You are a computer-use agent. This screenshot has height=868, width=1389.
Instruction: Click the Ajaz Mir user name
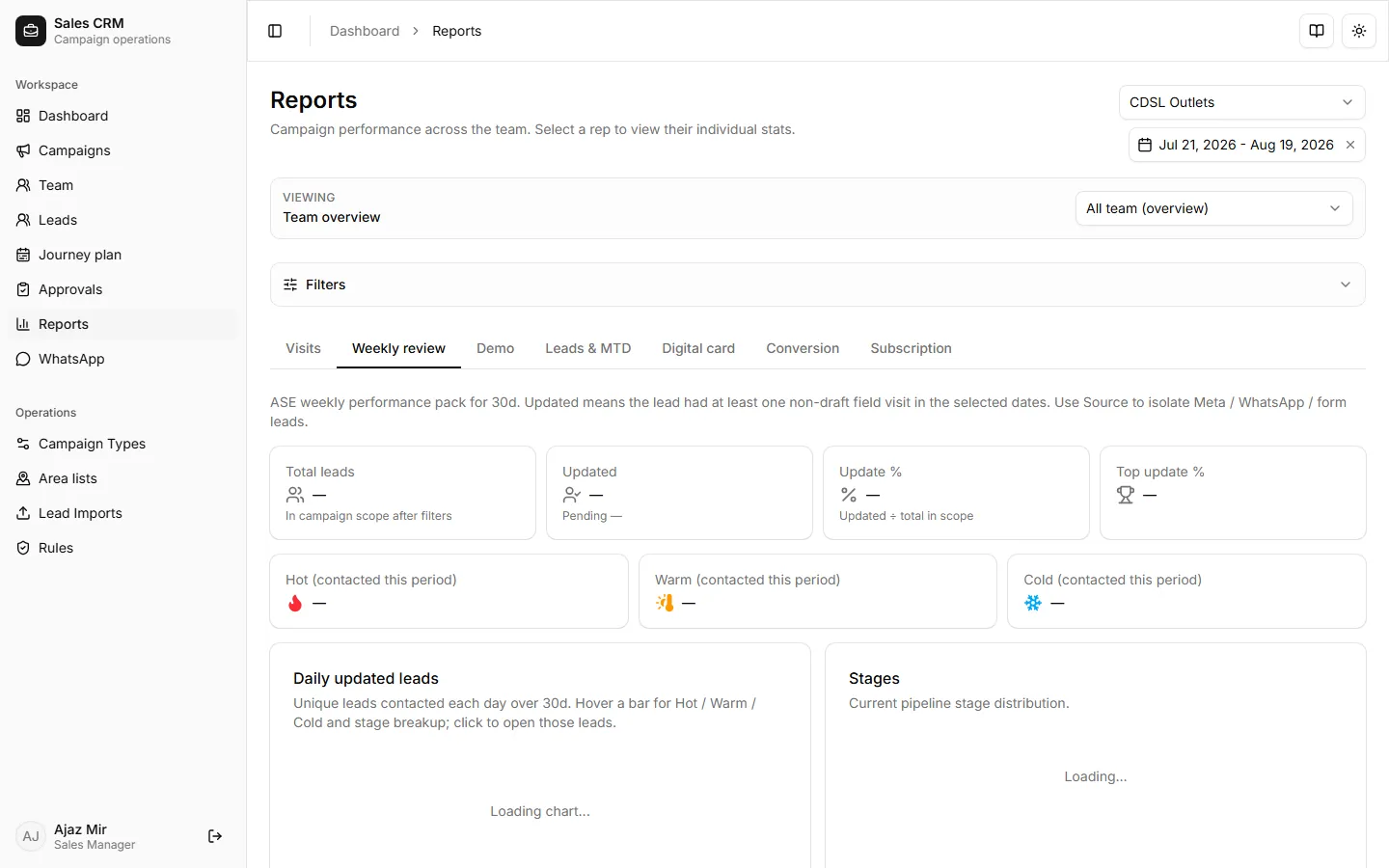click(x=80, y=829)
